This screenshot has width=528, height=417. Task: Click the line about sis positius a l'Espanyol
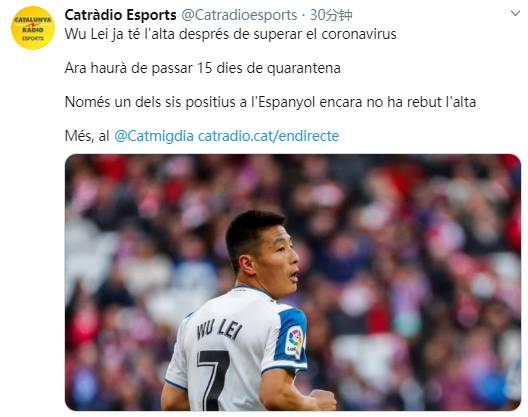coord(270,102)
